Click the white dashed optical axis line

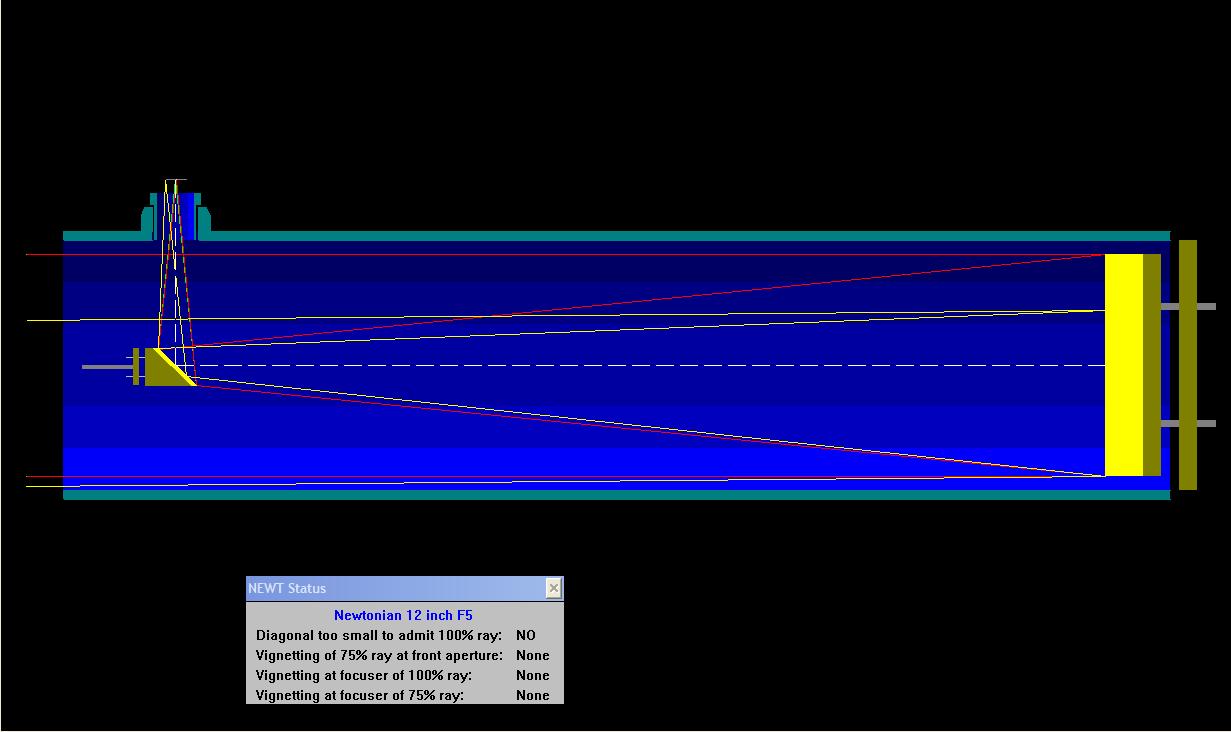coord(650,365)
